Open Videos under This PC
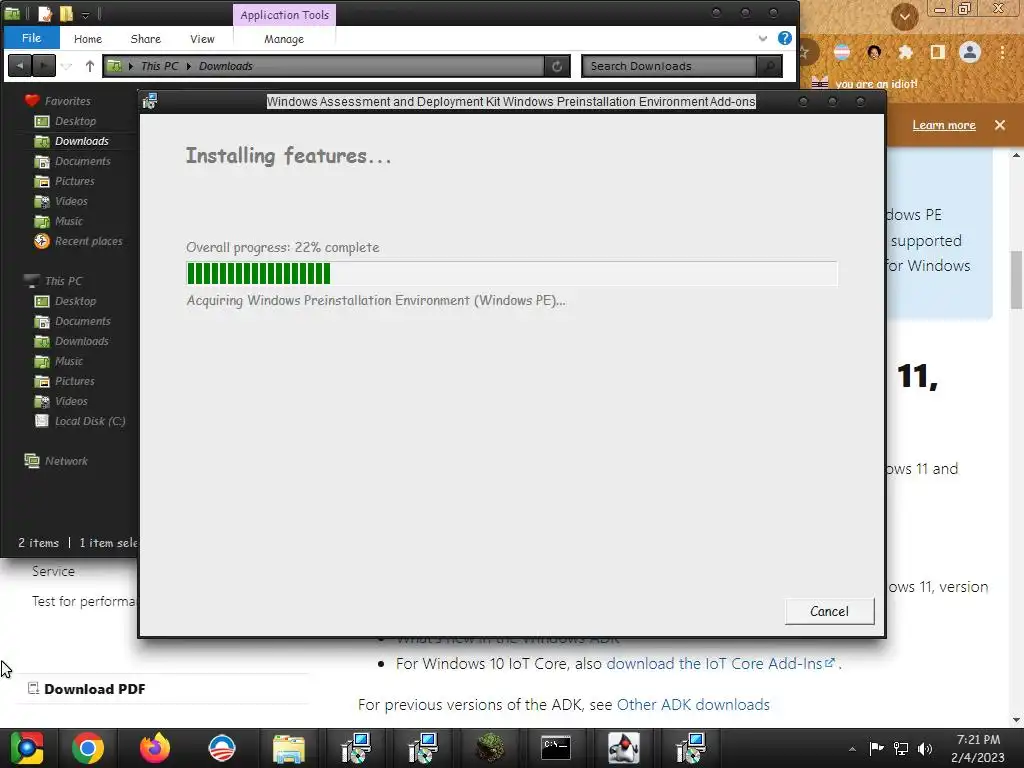Image resolution: width=1024 pixels, height=768 pixels. pos(71,401)
